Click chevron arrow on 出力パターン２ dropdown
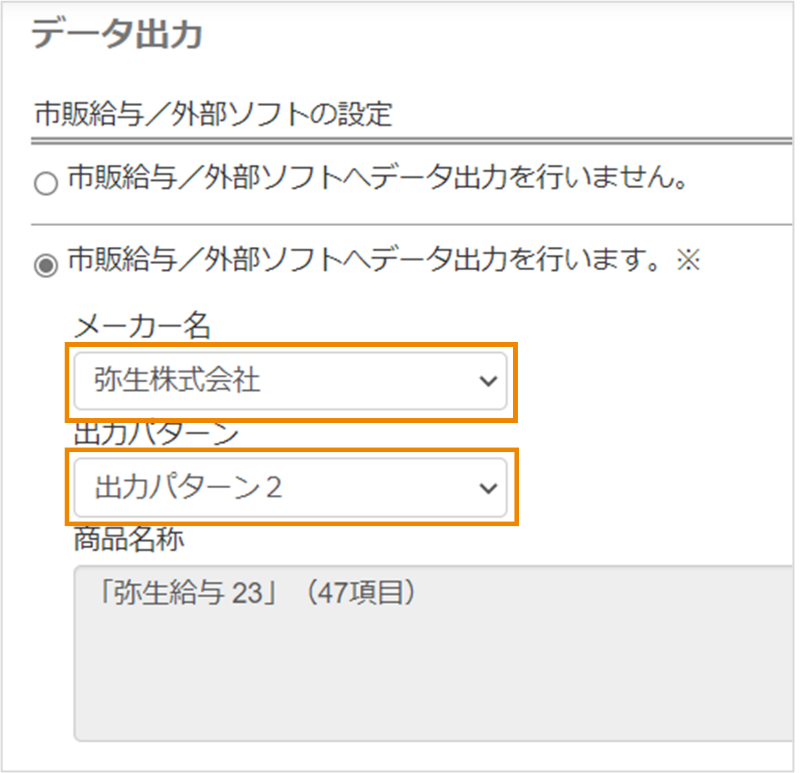Image resolution: width=801 pixels, height=773 pixels. 487,488
